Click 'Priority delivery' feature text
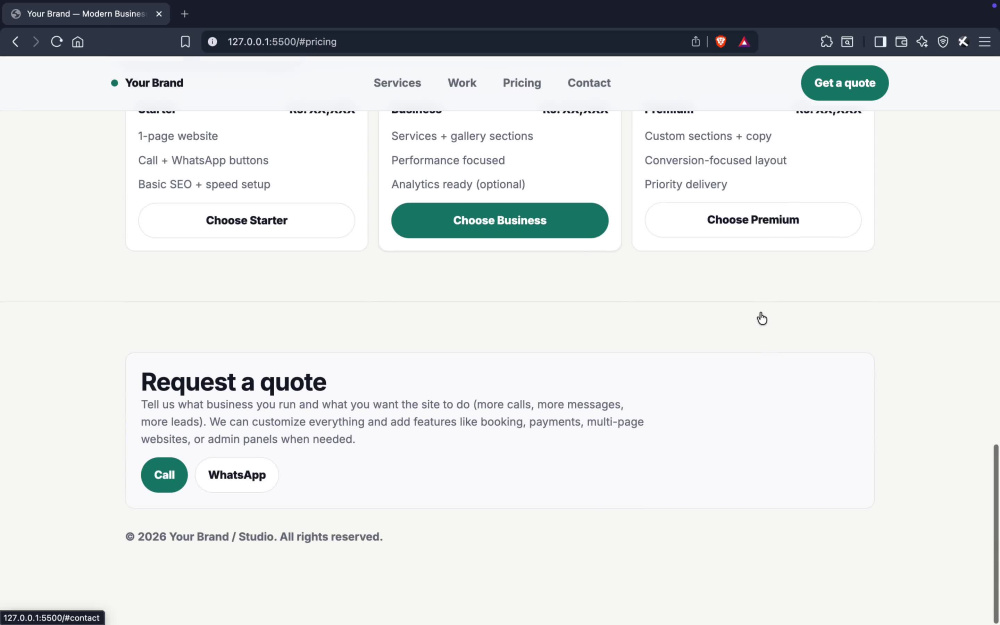This screenshot has width=1000, height=625. click(x=686, y=184)
